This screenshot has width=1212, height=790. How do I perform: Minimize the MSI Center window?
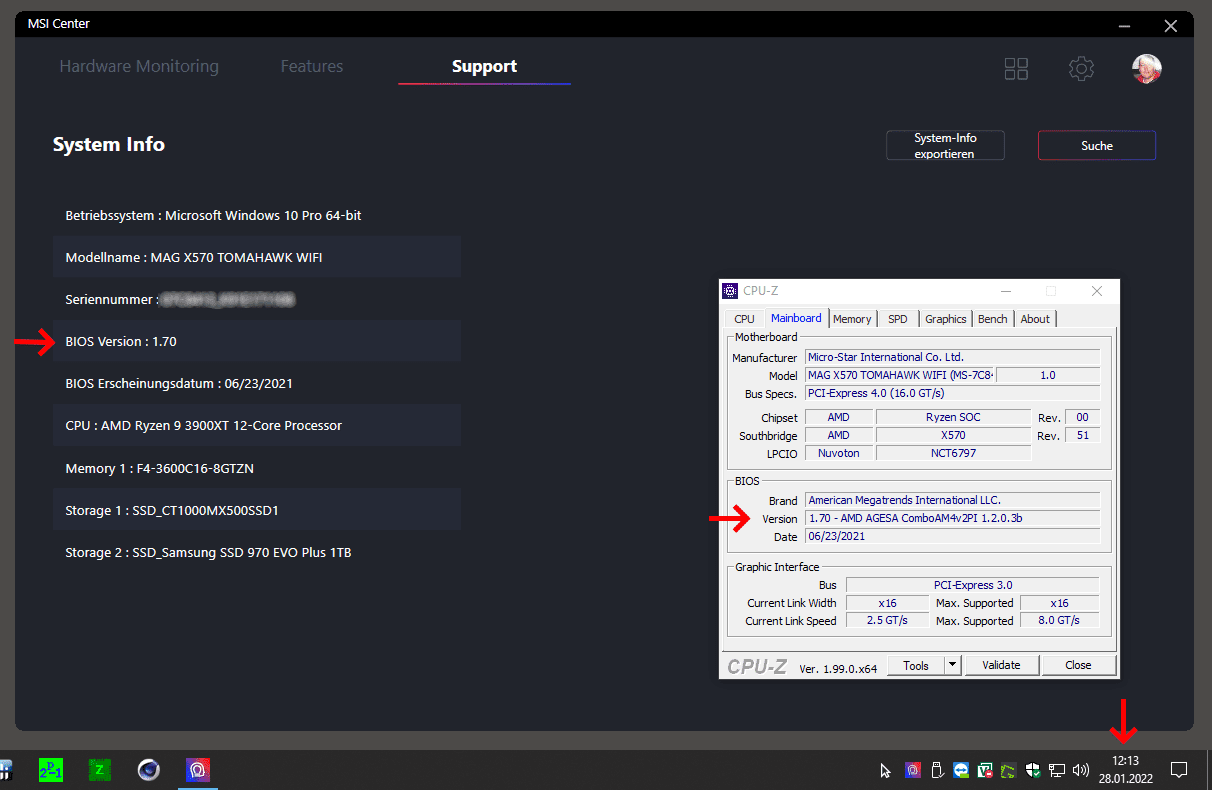coord(1124,25)
